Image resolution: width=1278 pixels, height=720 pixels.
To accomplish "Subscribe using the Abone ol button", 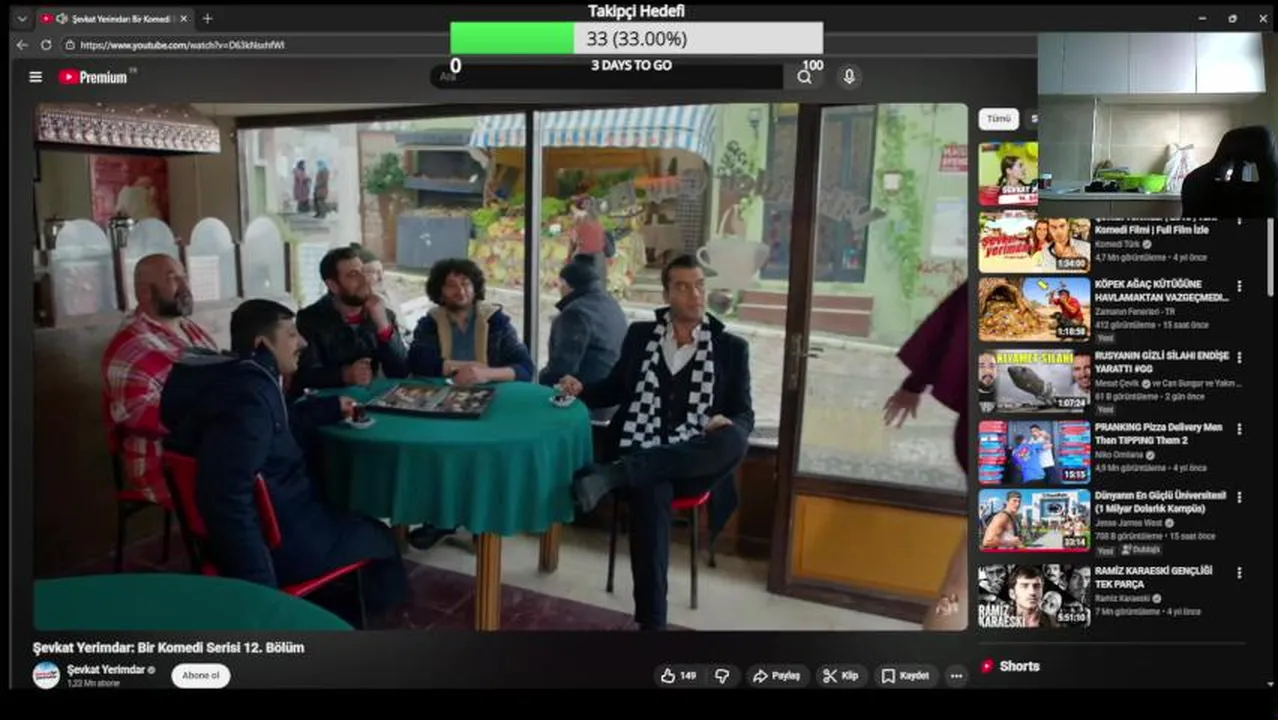I will click(x=201, y=675).
